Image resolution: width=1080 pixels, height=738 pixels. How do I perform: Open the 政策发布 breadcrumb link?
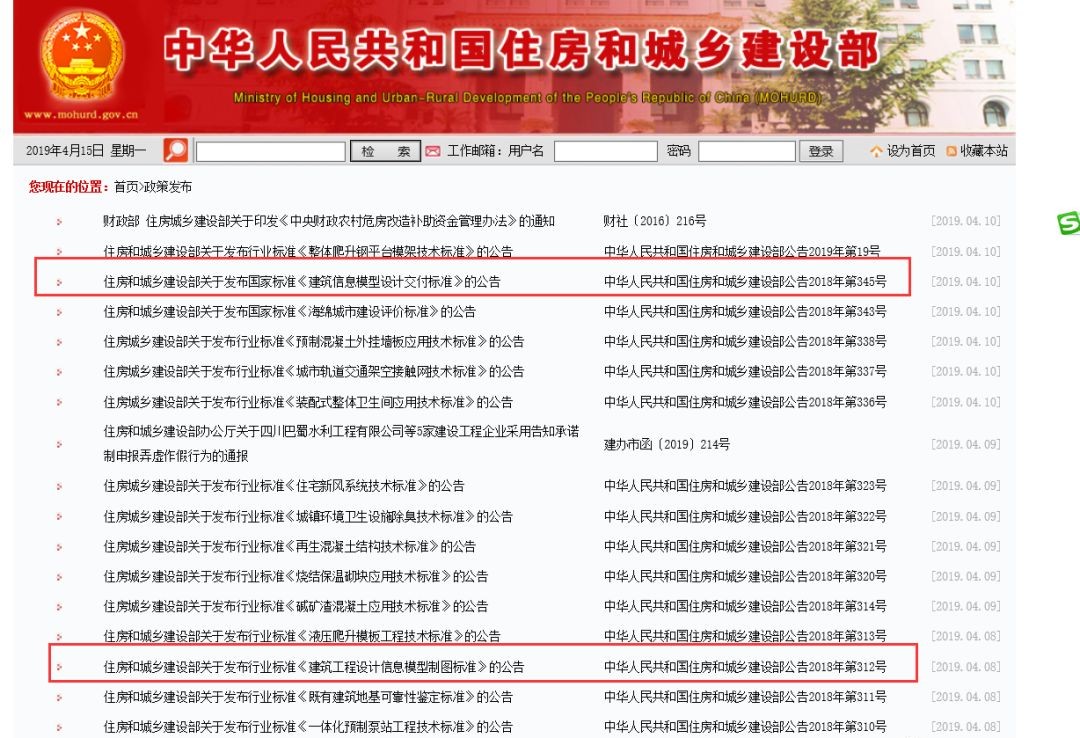tap(167, 187)
